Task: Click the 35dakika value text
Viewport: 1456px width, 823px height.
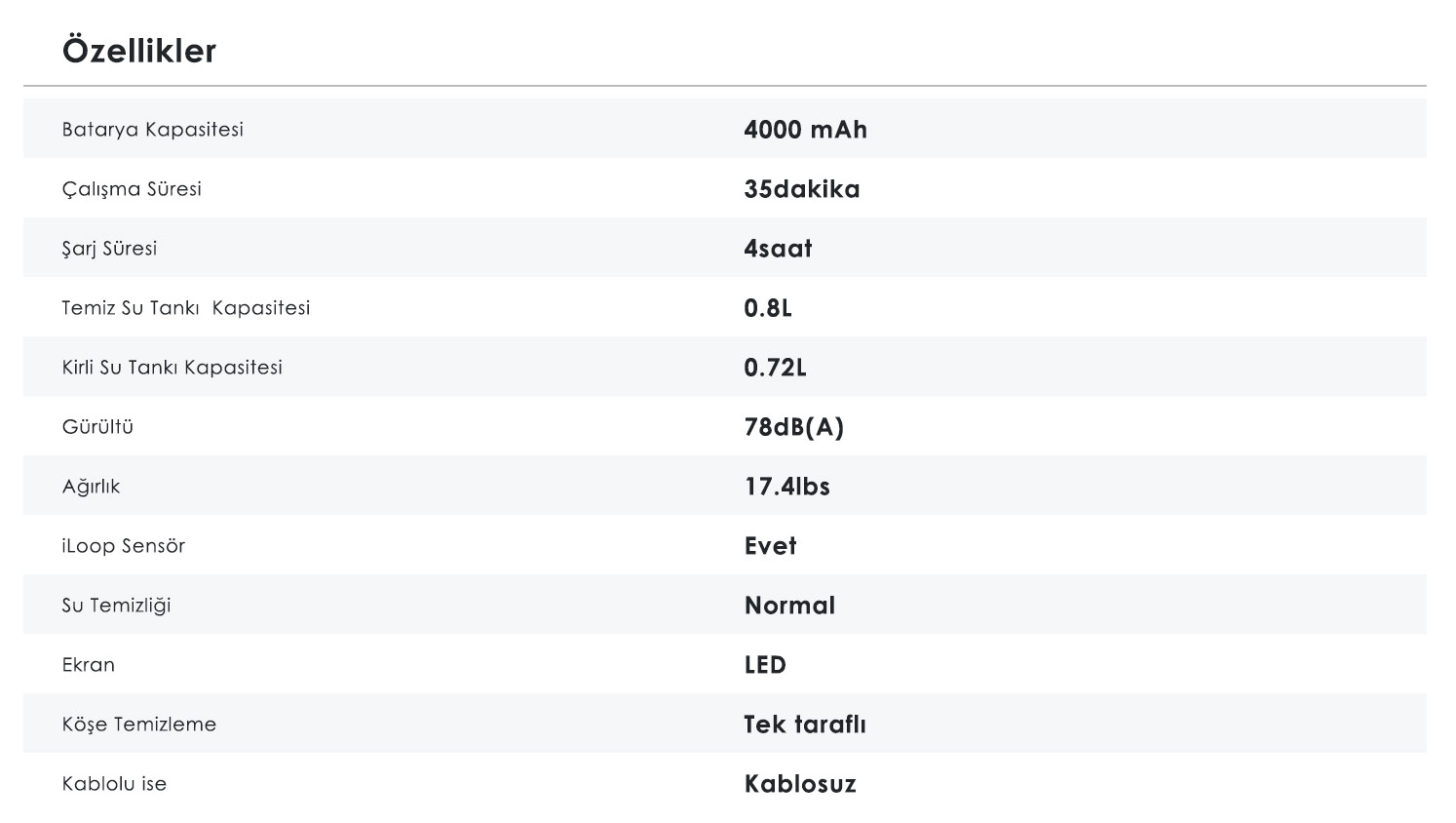Action: (801, 189)
